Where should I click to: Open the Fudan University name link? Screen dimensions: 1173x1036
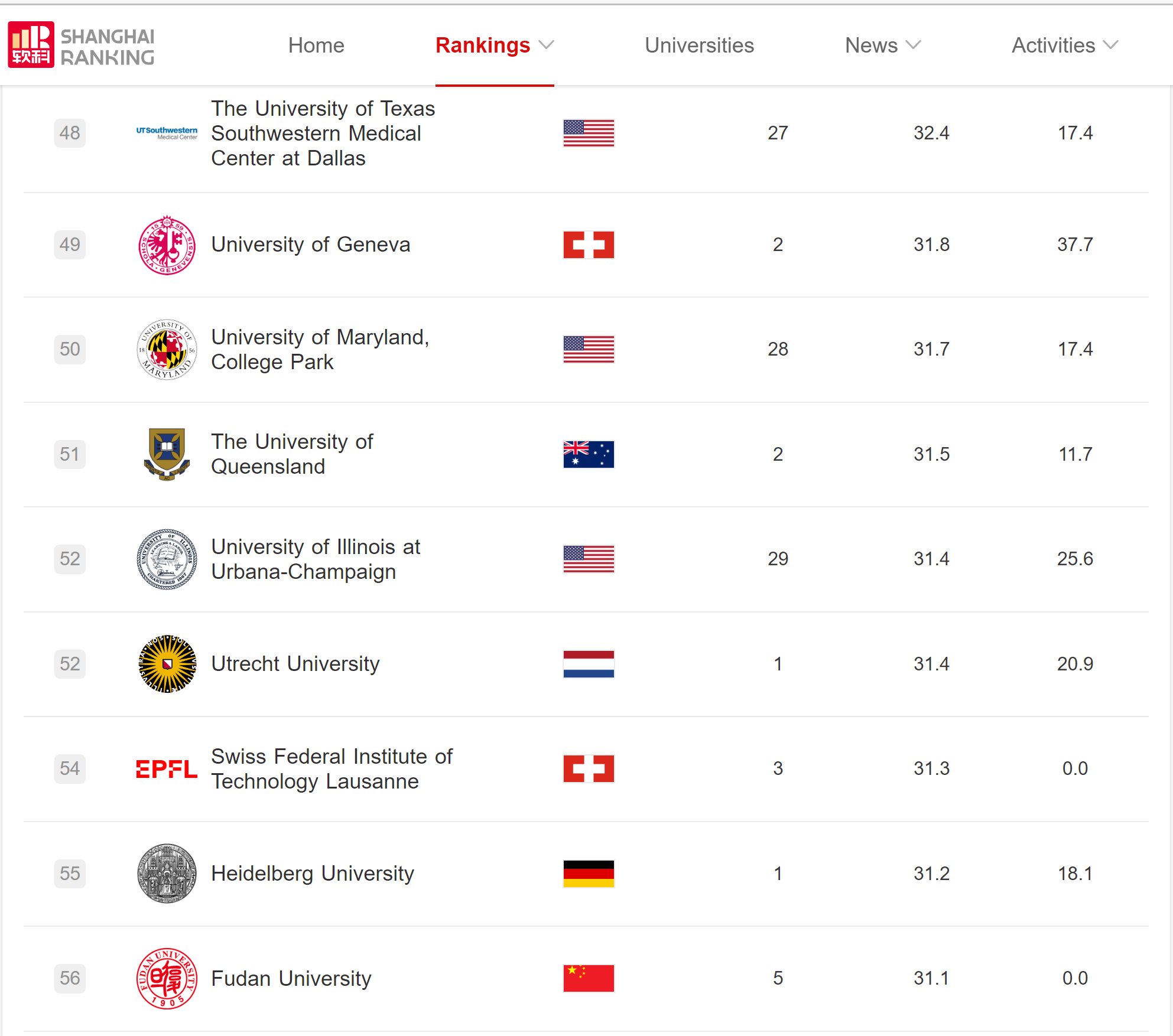click(291, 979)
